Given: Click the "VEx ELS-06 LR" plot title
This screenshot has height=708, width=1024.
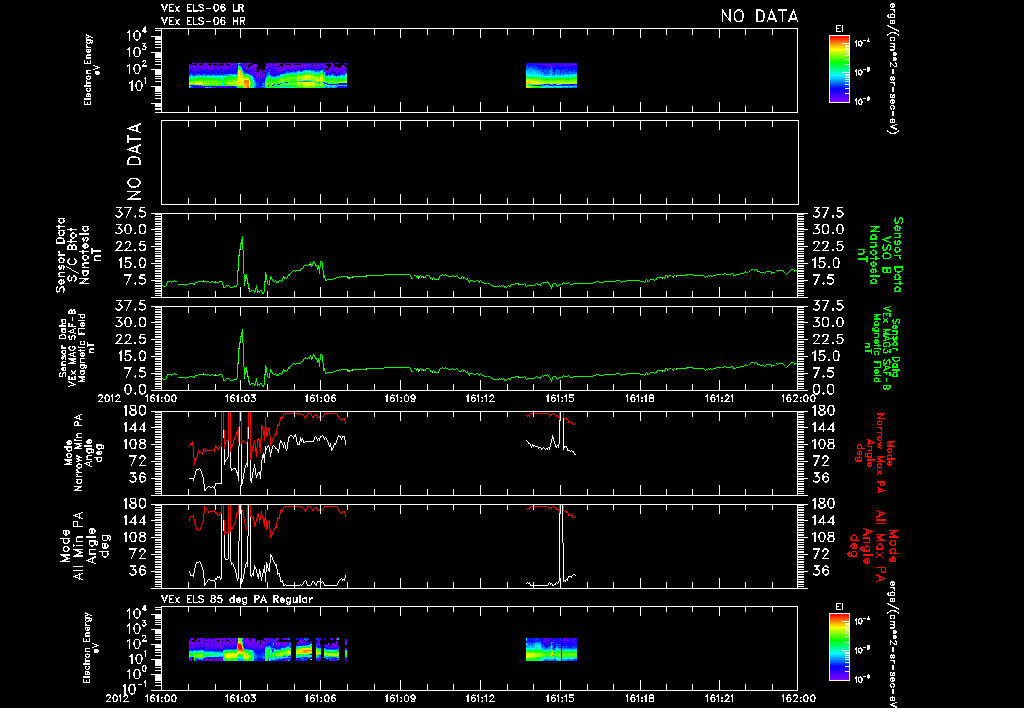Looking at the screenshot, I should [x=202, y=8].
